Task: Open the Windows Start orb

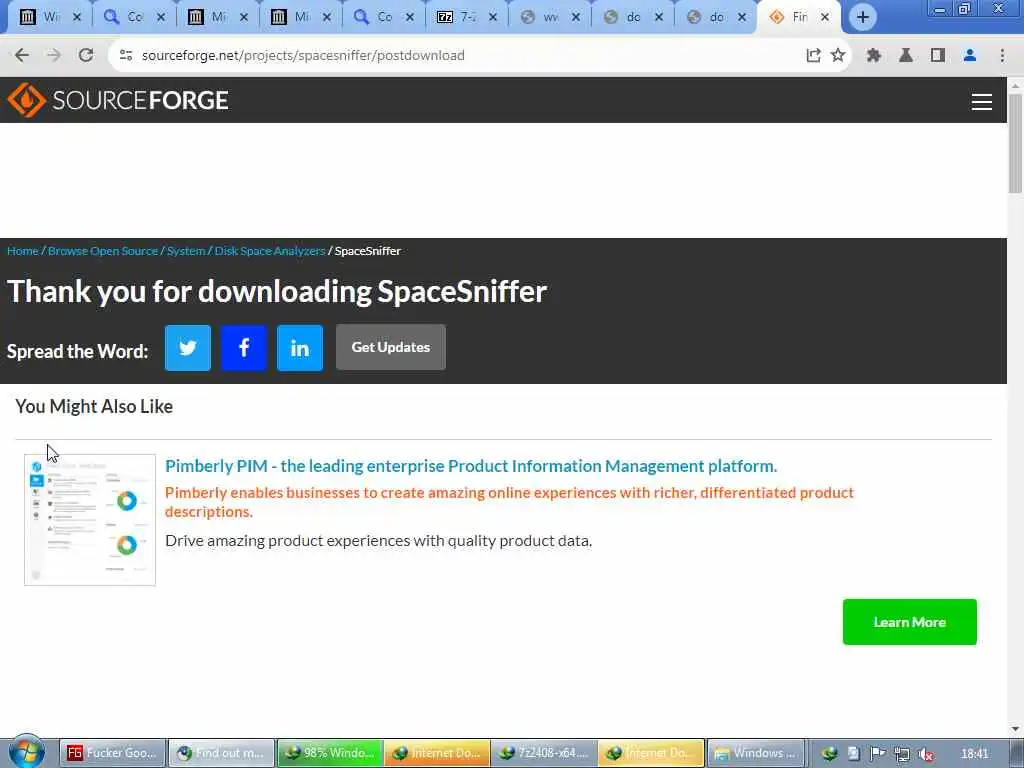Action: click(x=27, y=752)
